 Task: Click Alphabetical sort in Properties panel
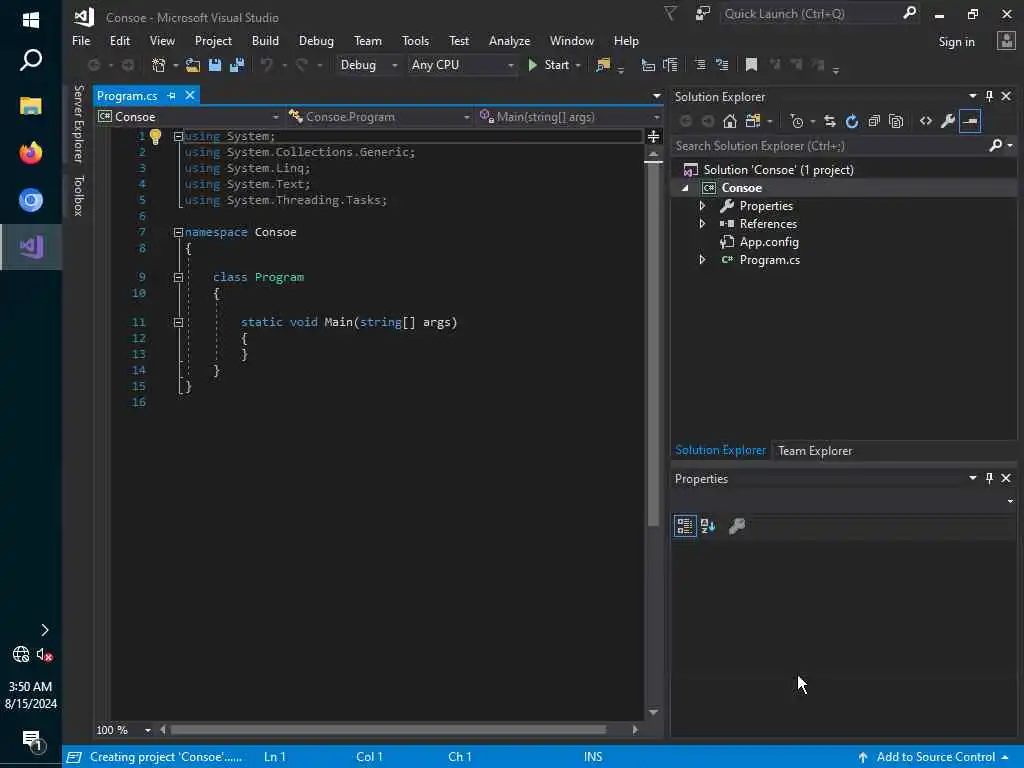click(708, 526)
